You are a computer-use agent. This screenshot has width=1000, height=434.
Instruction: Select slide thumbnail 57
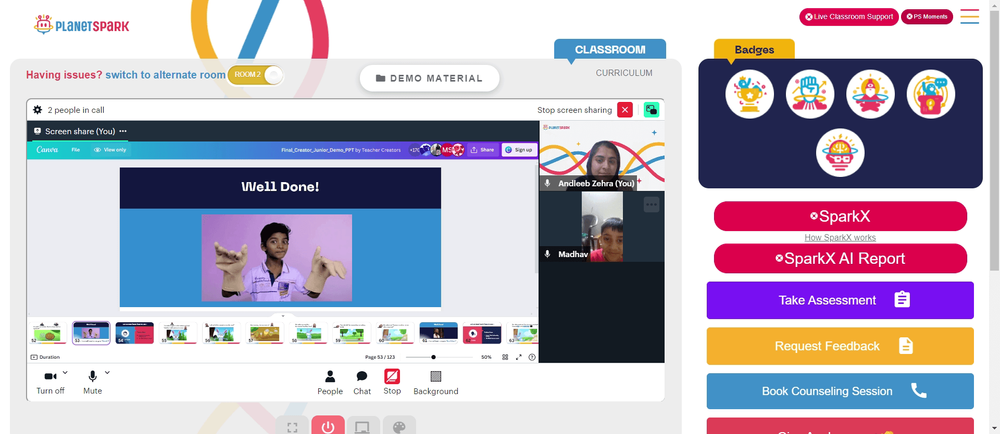[x=264, y=333]
